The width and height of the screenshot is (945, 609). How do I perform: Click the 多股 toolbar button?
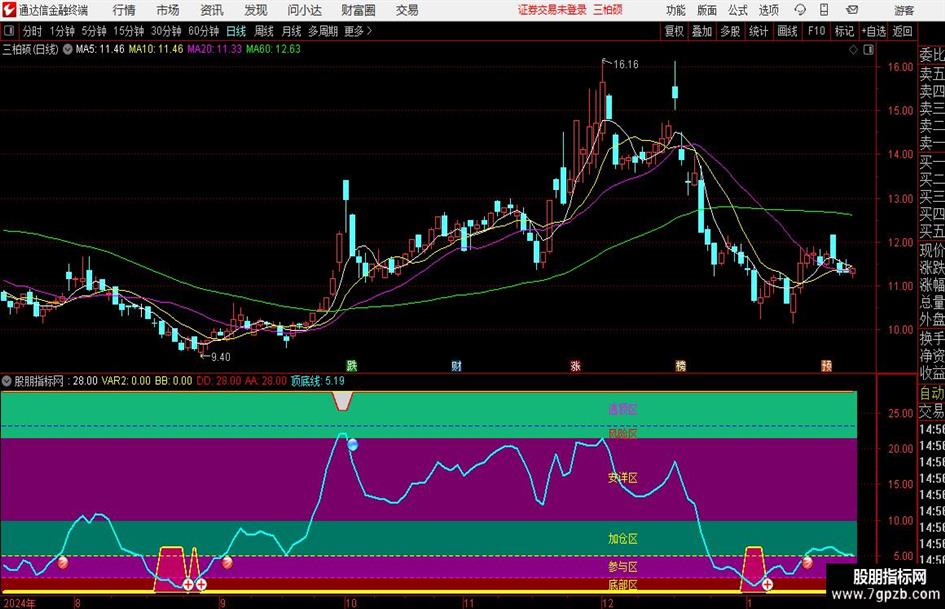pyautogui.click(x=730, y=31)
